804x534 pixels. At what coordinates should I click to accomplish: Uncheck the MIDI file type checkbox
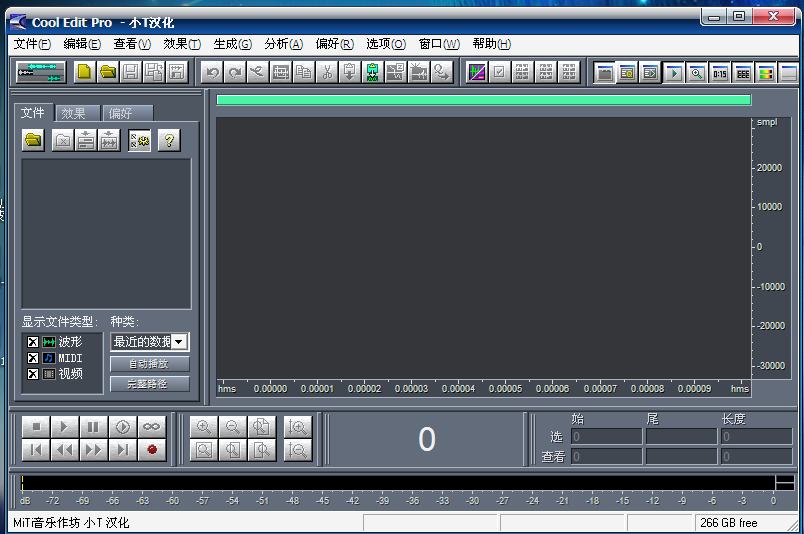pos(33,358)
